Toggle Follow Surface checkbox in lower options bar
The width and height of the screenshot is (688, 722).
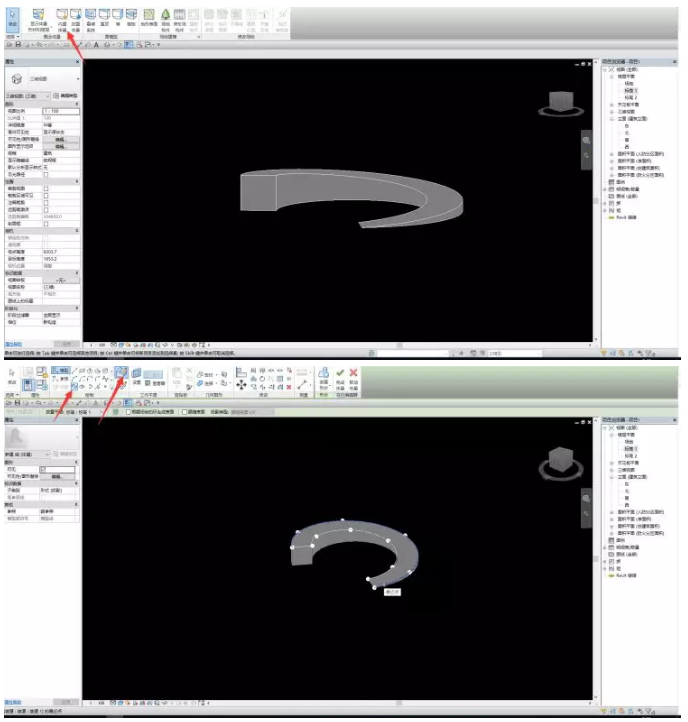point(185,412)
